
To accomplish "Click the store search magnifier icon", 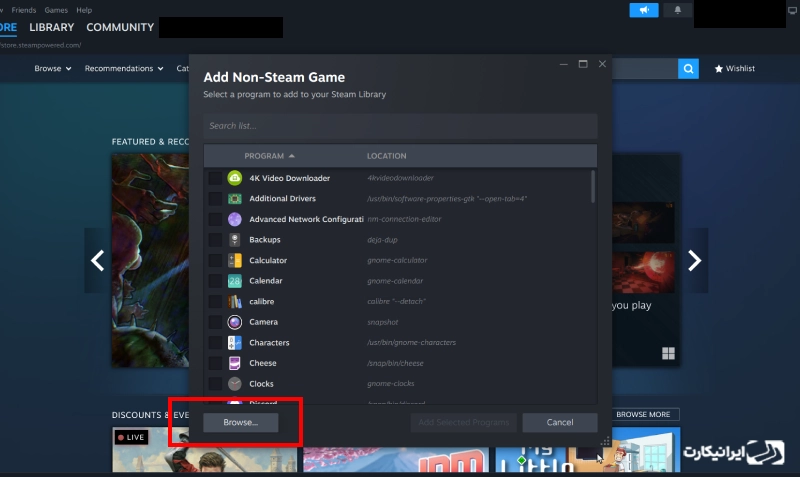I will point(688,68).
